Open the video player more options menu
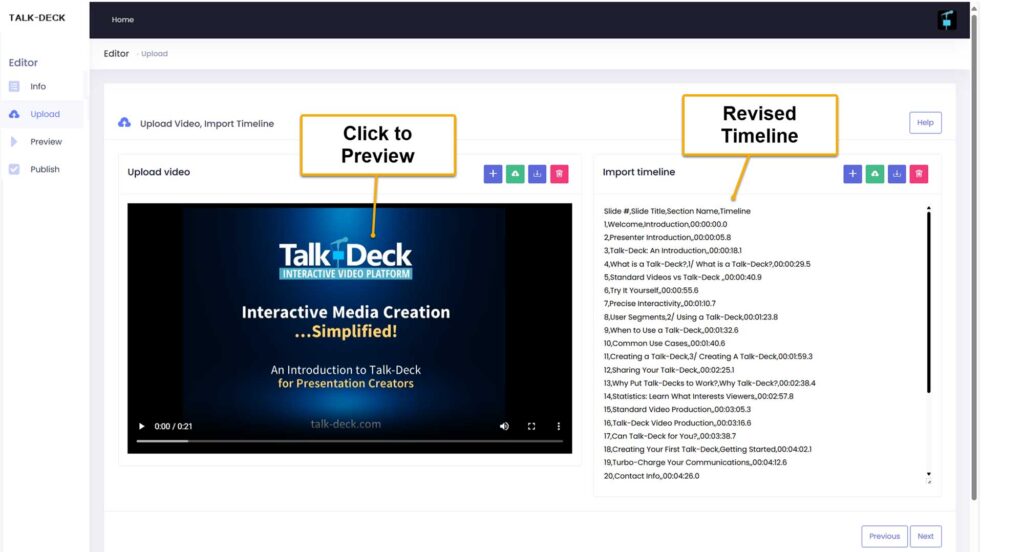Image resolution: width=1024 pixels, height=552 pixels. [x=558, y=426]
